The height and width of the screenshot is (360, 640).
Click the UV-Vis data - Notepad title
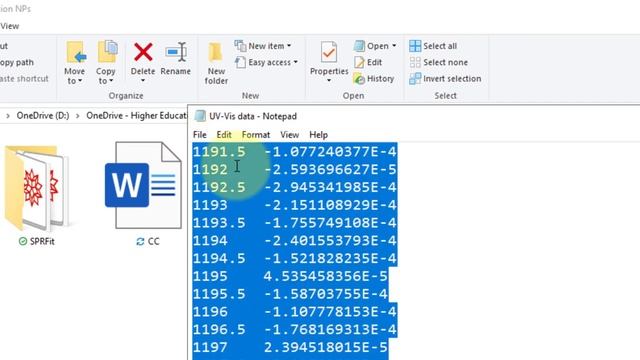click(253, 116)
